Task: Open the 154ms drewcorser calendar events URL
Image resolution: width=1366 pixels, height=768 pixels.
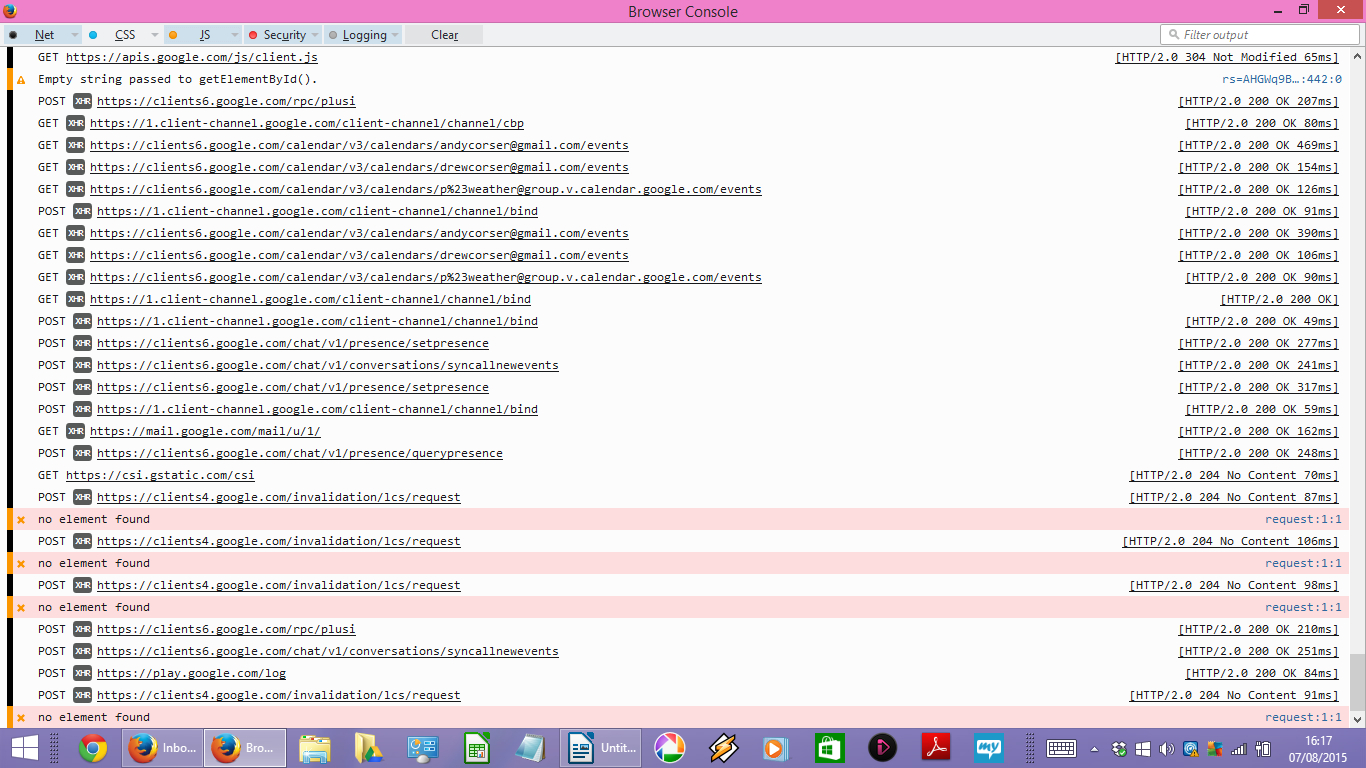Action: [359, 167]
